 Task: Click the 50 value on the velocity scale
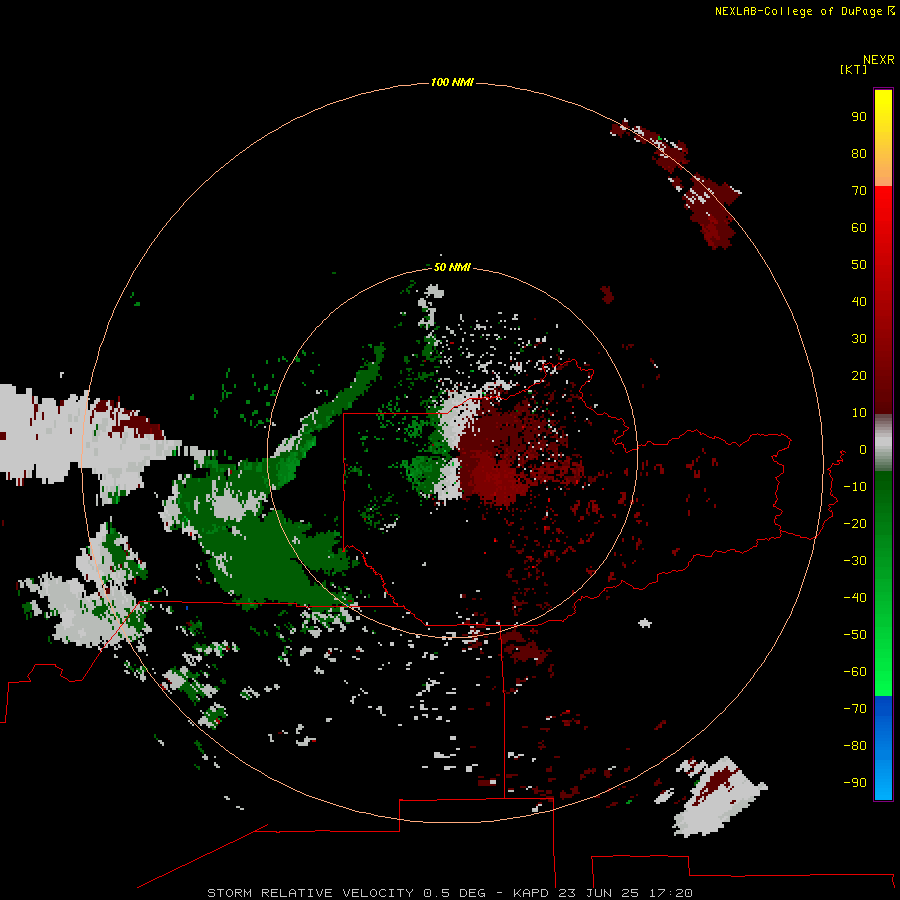coord(859,265)
